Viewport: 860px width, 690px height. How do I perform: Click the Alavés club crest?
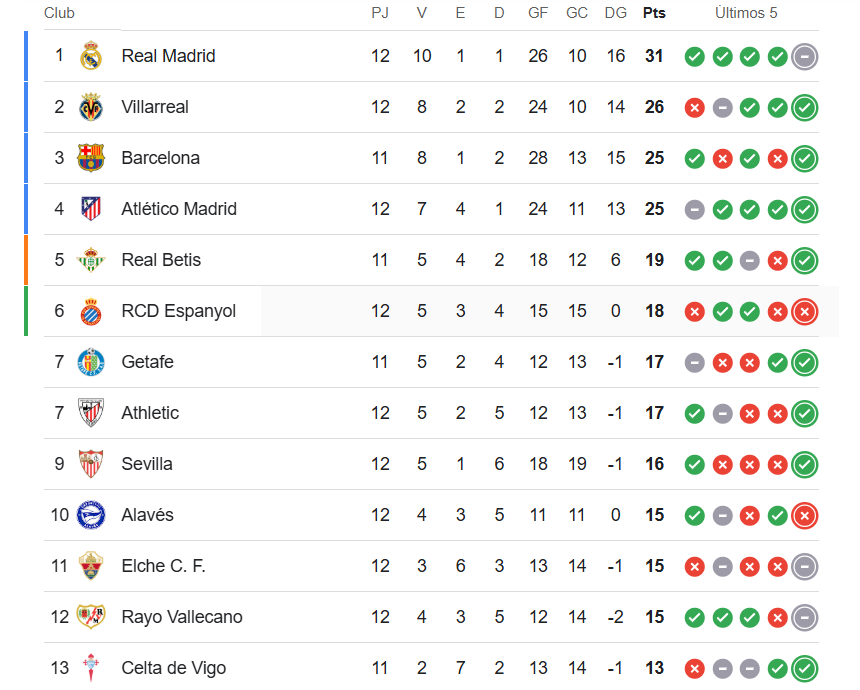(91, 515)
